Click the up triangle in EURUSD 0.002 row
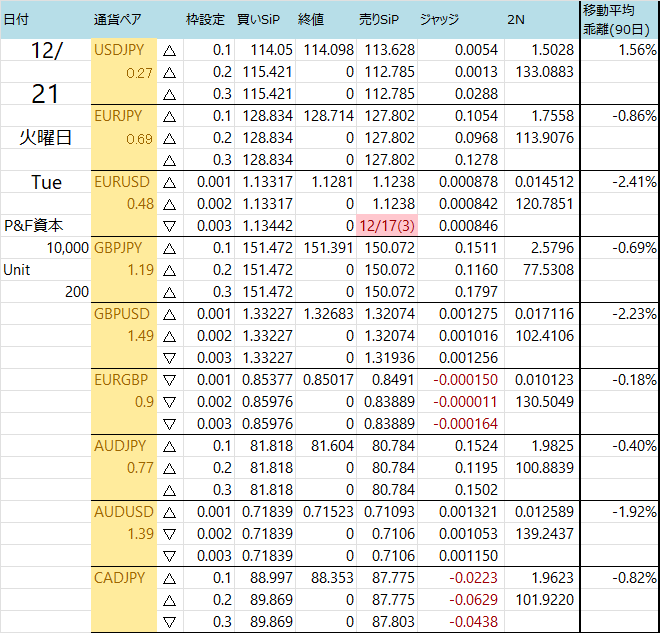 click(x=170, y=205)
